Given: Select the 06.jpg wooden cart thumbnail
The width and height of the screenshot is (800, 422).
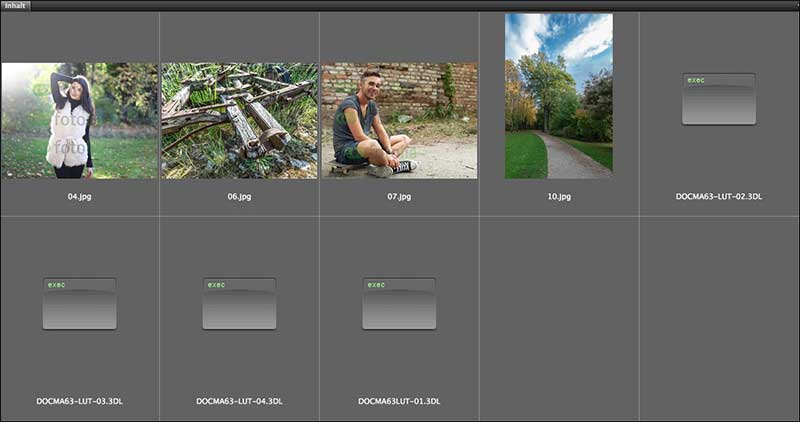Looking at the screenshot, I should tap(239, 120).
